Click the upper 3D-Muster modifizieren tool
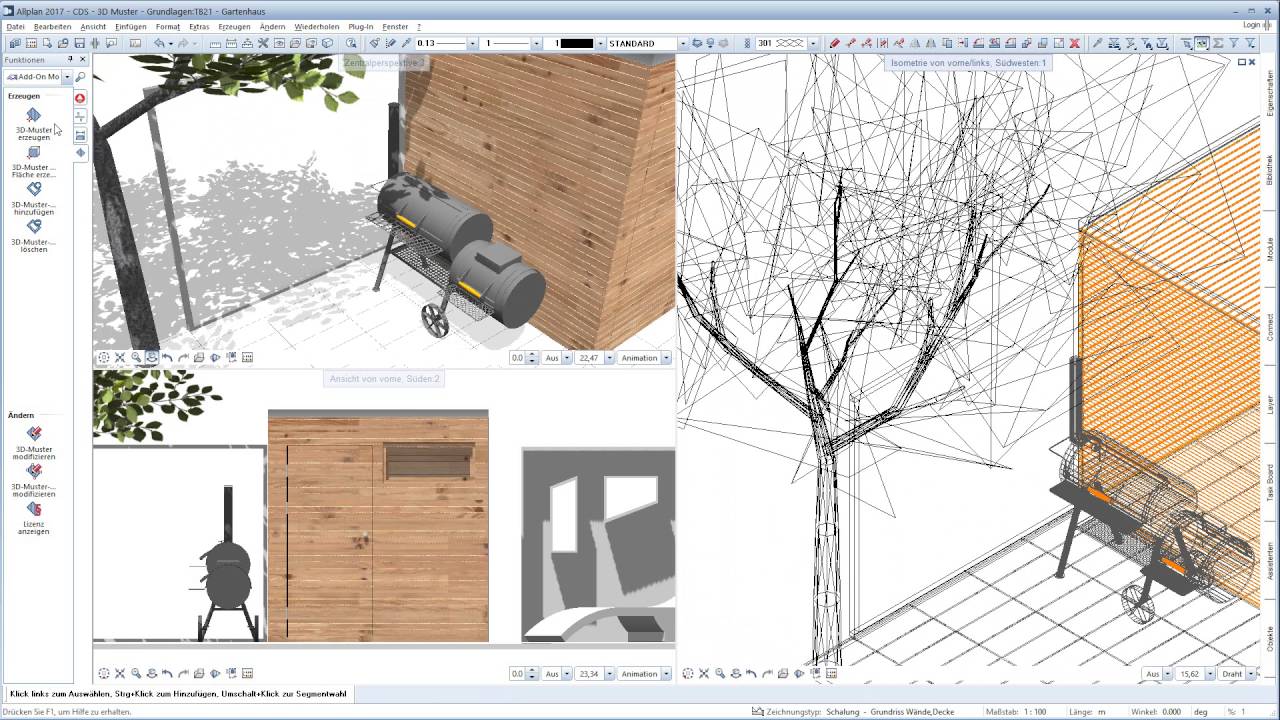This screenshot has height=720, width=1280. coord(34,443)
